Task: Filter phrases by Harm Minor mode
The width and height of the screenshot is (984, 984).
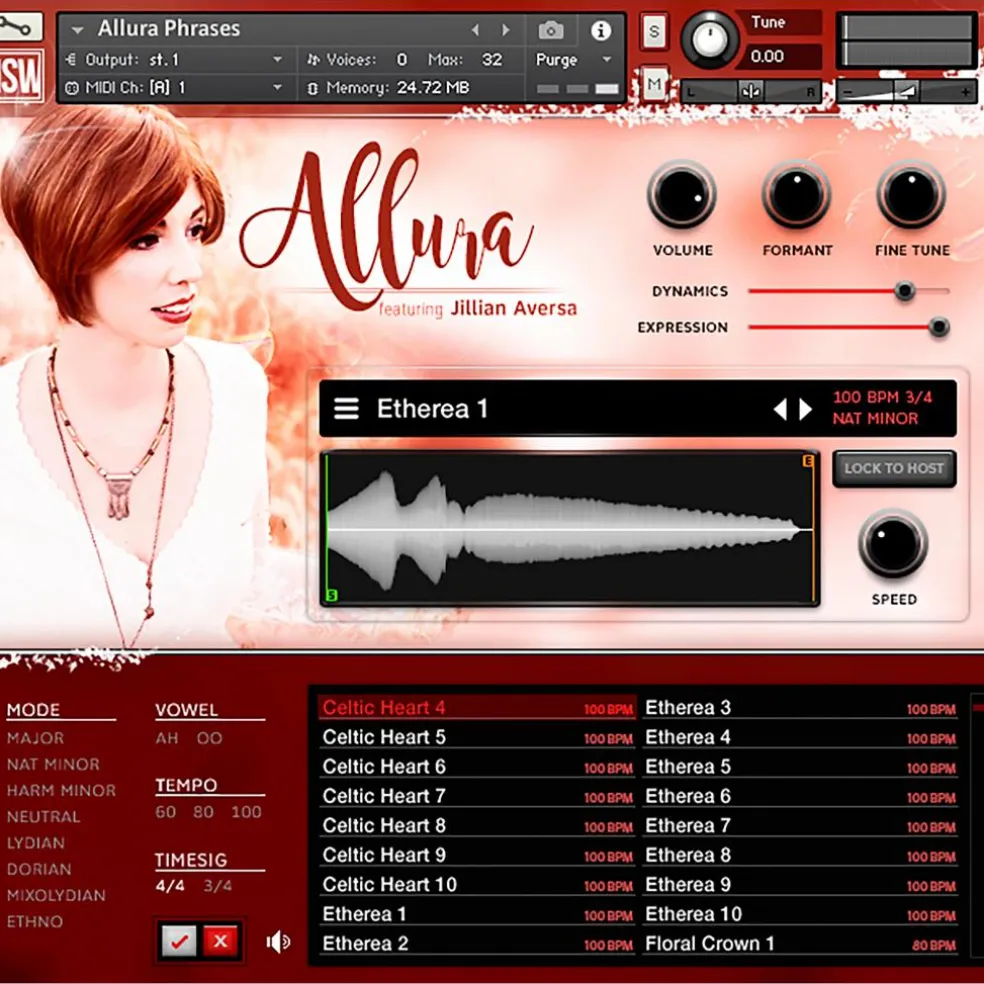Action: [62, 791]
